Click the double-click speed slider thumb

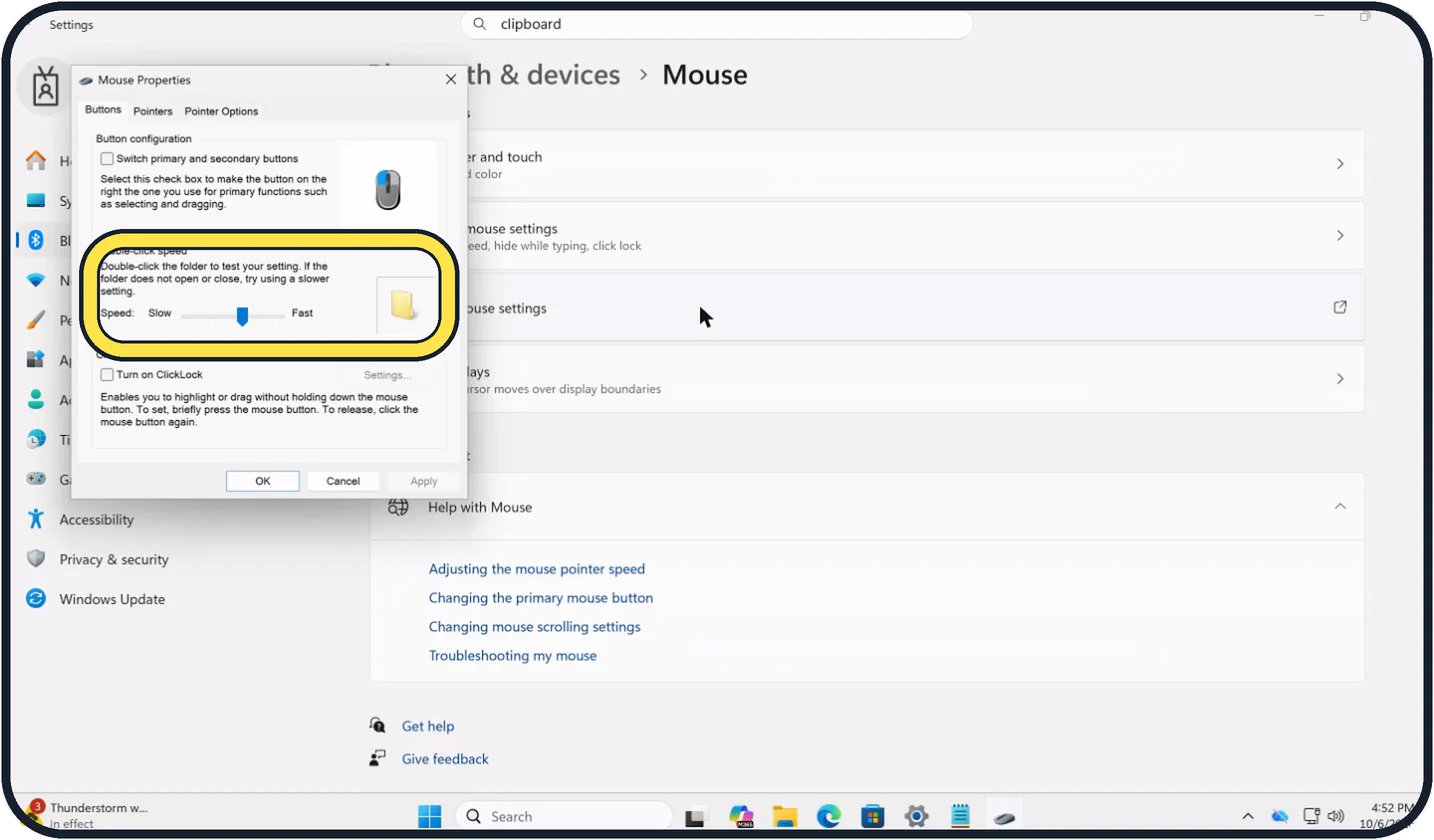click(242, 316)
